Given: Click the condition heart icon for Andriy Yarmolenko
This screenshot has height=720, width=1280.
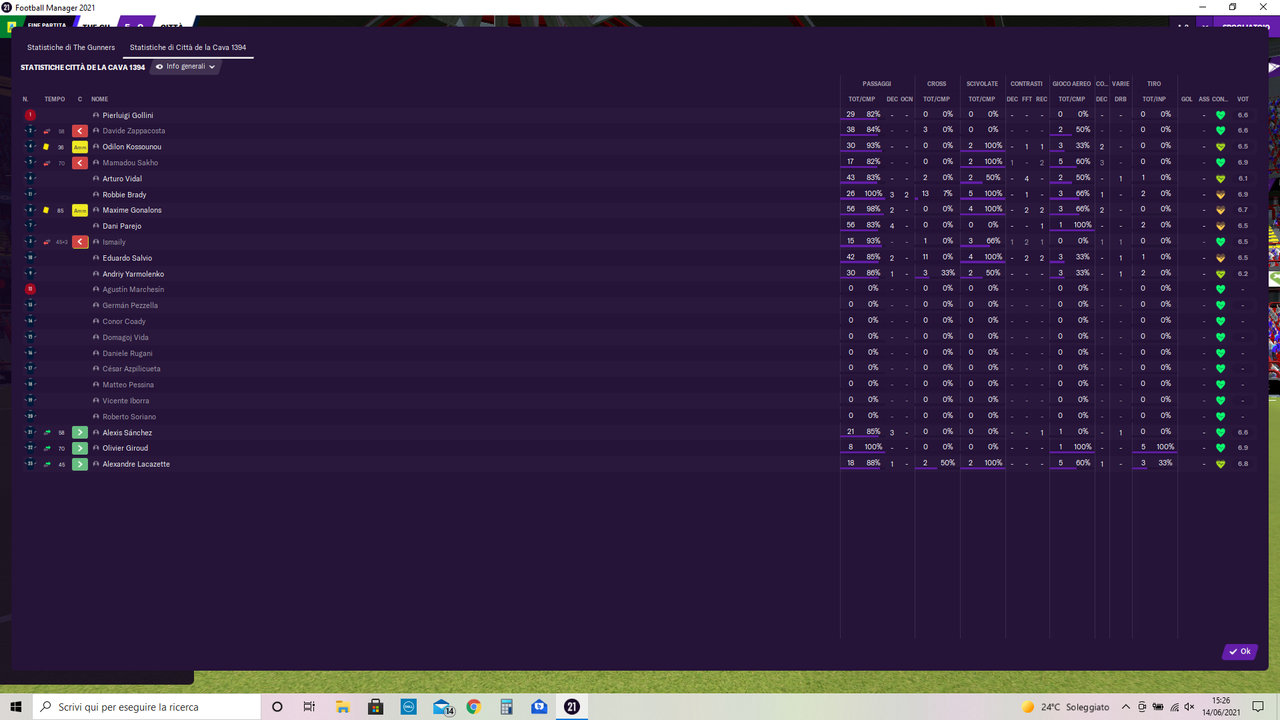Looking at the screenshot, I should coord(1220,274).
